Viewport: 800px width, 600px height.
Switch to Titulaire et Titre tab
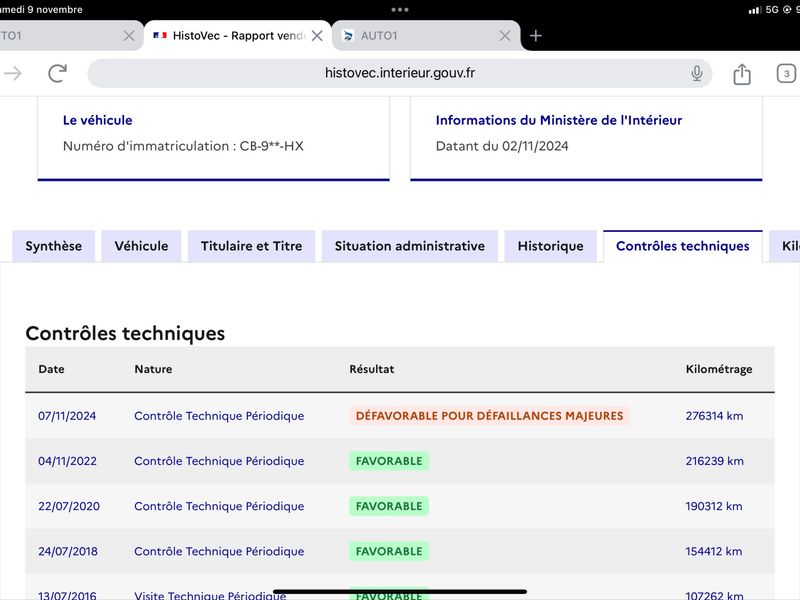click(252, 246)
